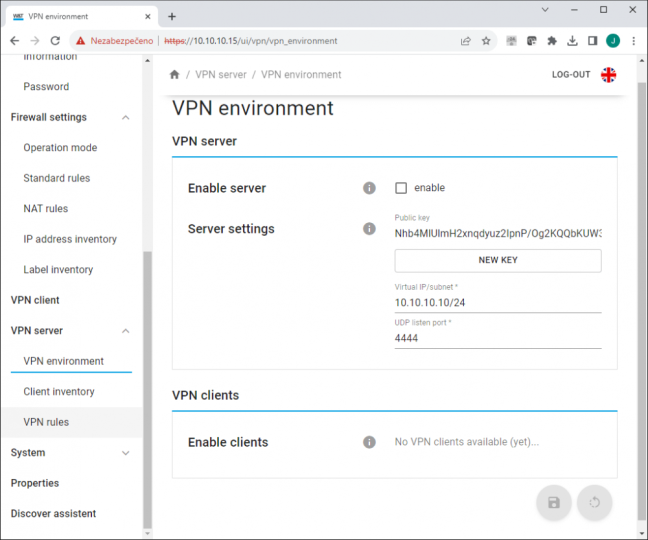Open NAT rules in sidebar
This screenshot has height=540, width=648.
pyautogui.click(x=46, y=209)
